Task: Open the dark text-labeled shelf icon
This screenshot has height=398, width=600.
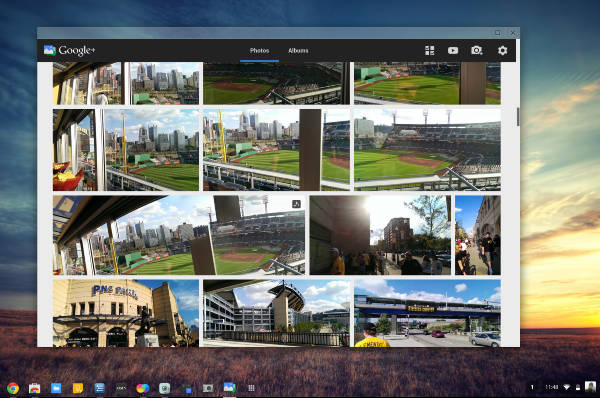Action: (121, 388)
